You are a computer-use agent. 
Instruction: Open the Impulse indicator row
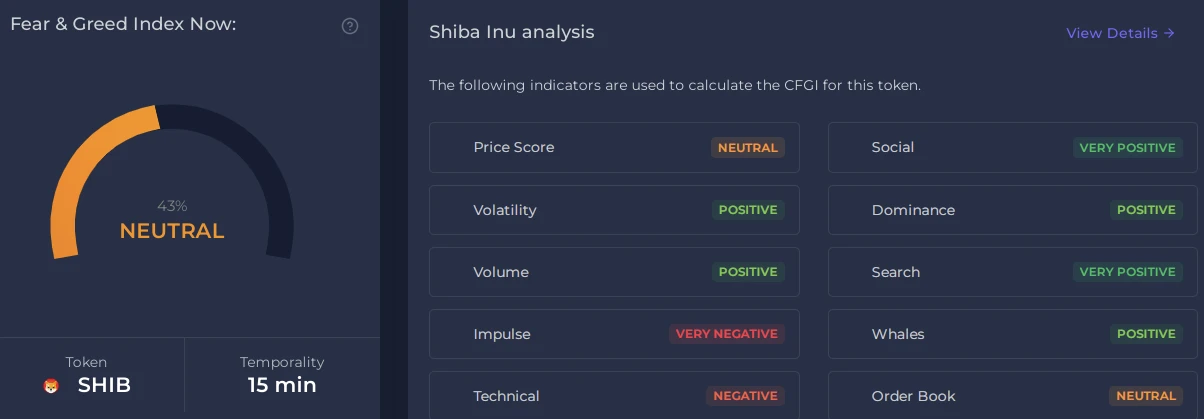[x=614, y=334]
